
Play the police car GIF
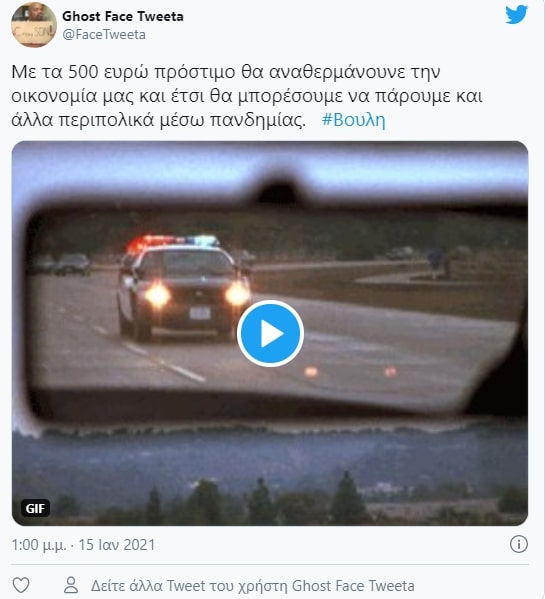click(270, 333)
